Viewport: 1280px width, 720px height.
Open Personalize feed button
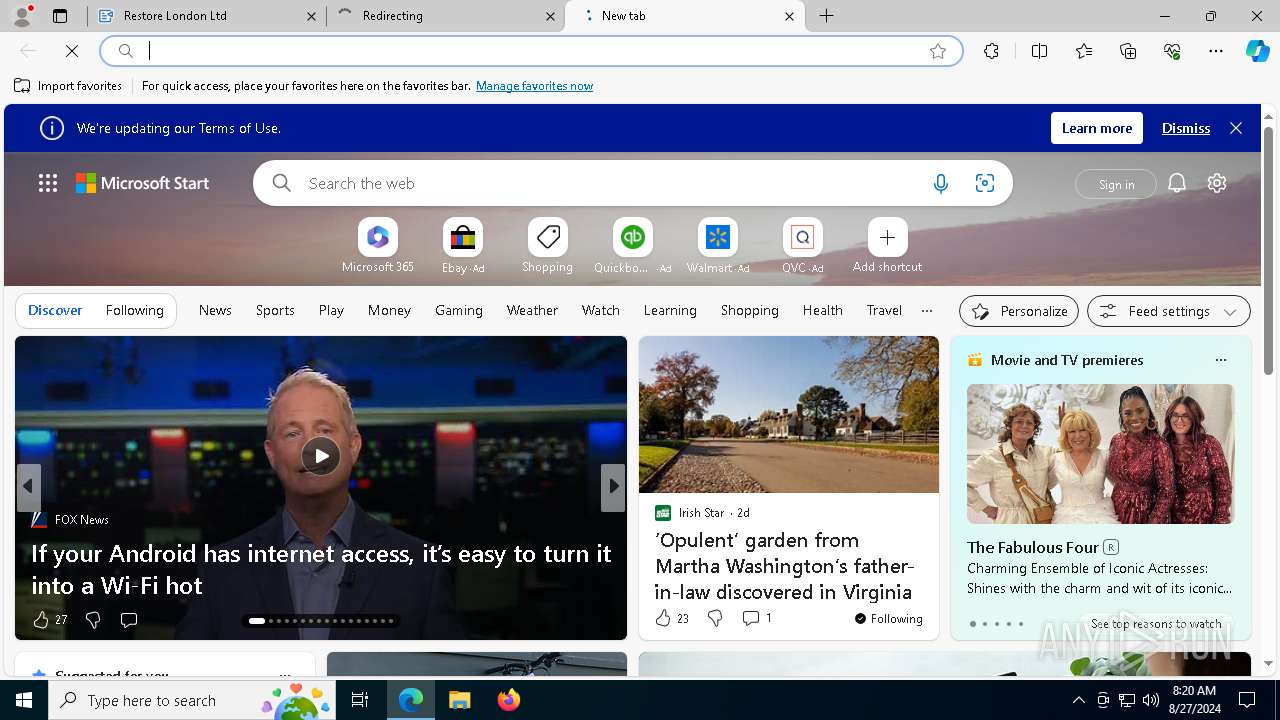(1019, 311)
